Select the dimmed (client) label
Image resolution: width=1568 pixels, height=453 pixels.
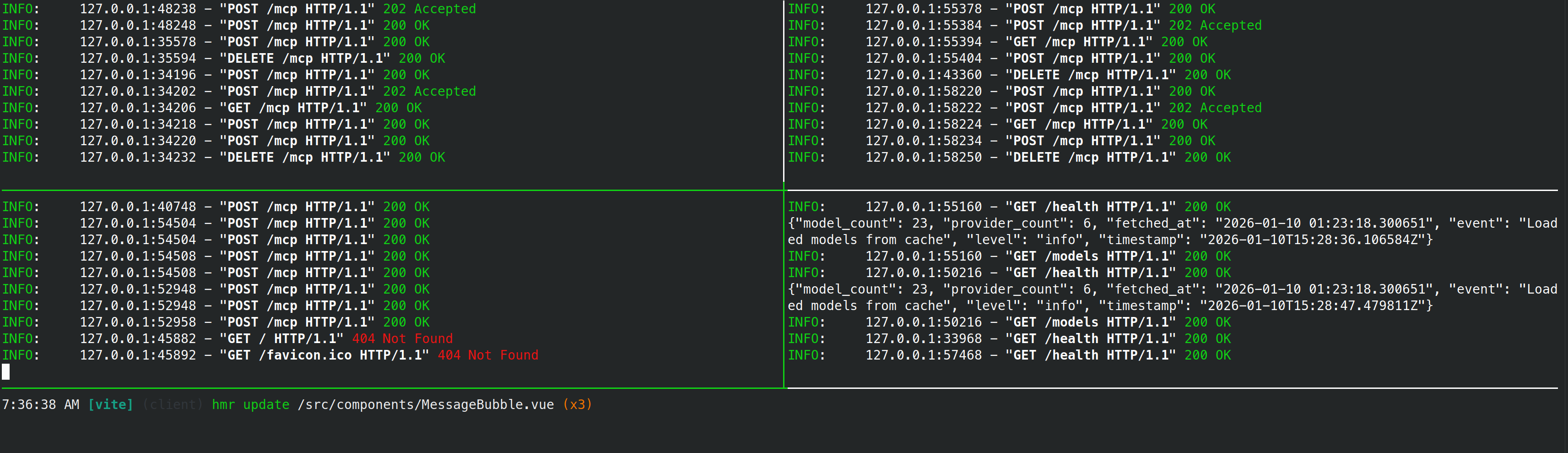(172, 405)
